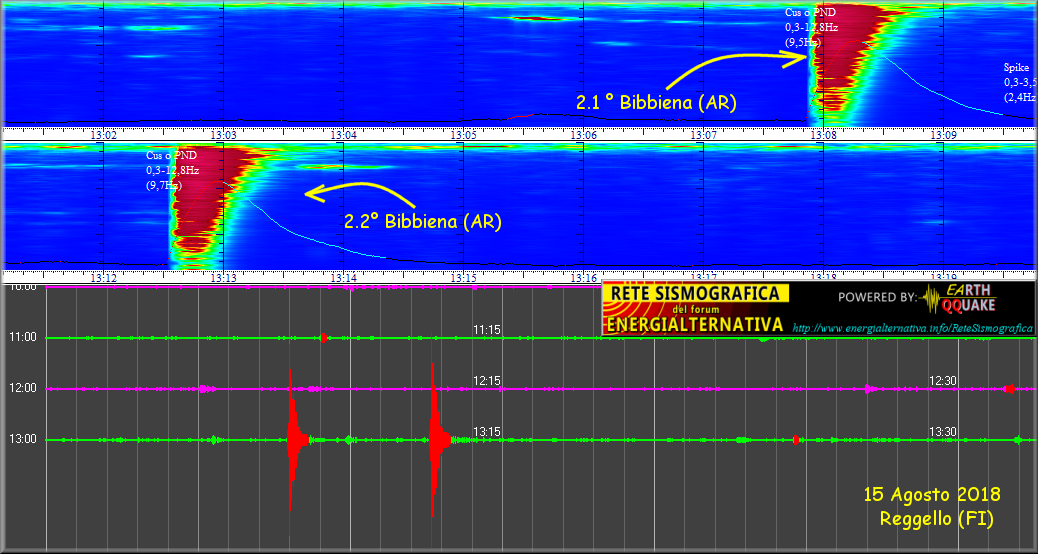The width and height of the screenshot is (1038, 554).
Task: Click the magenta burst starting the 12:00 trace
Action: click(x=207, y=389)
